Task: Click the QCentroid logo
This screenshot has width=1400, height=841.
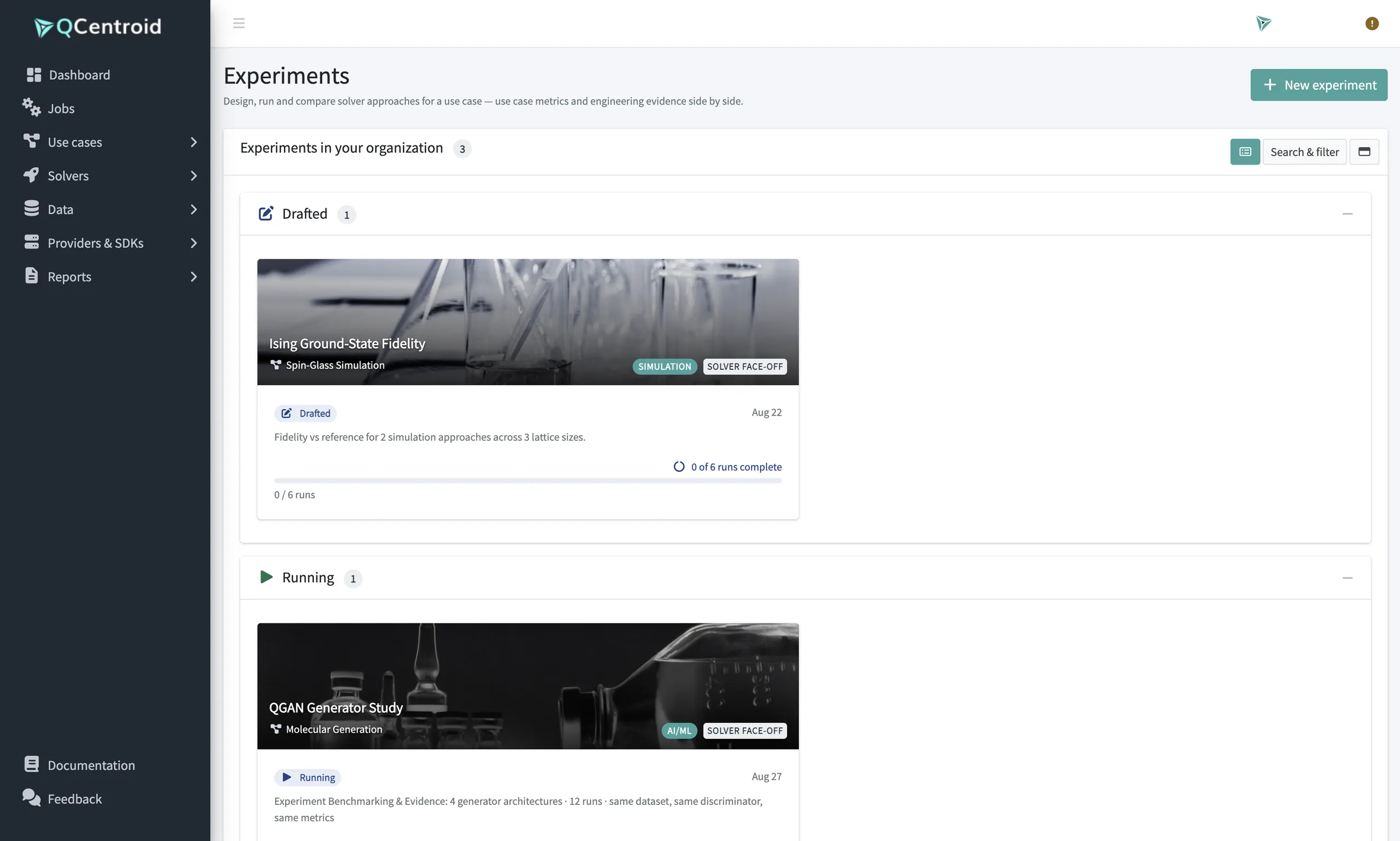Action: [x=97, y=27]
